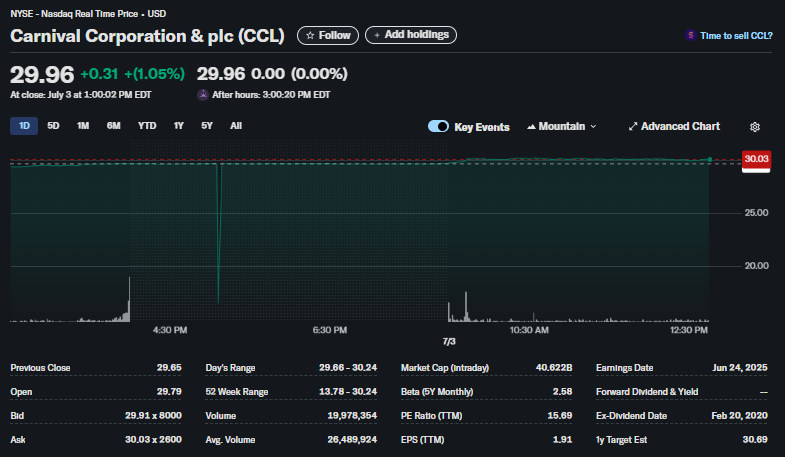Click the Ask value 30.03 x 2600
The height and width of the screenshot is (457, 785).
[x=153, y=439]
